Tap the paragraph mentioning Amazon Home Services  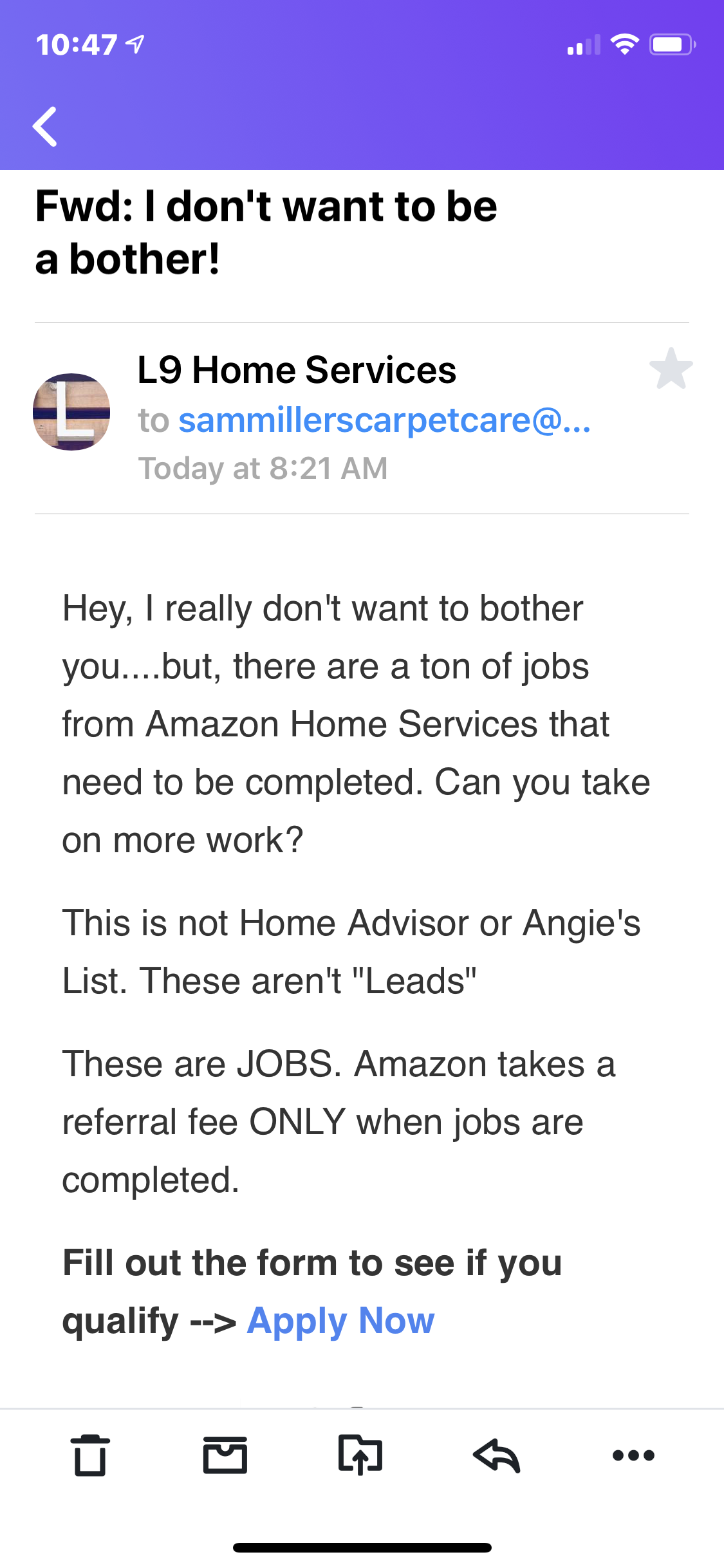tap(356, 724)
